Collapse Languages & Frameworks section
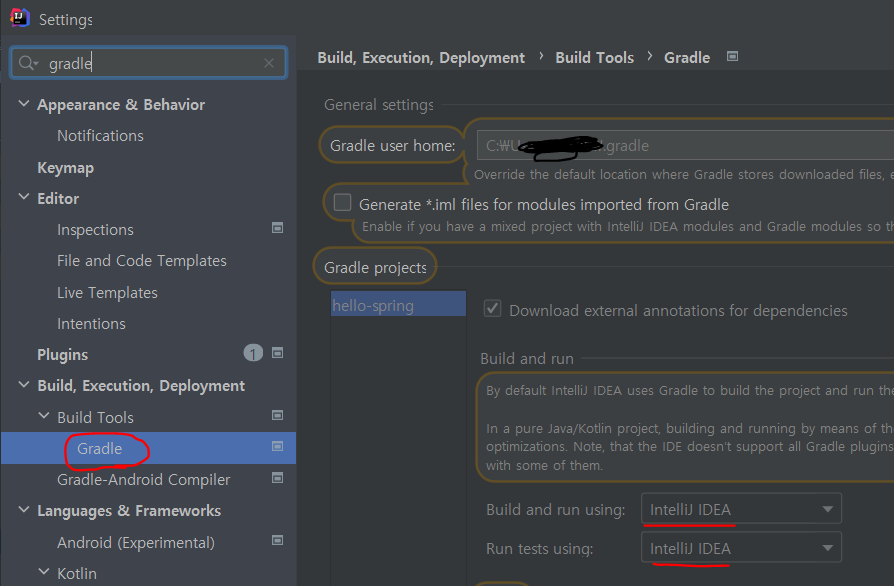The image size is (894, 586). pyautogui.click(x=24, y=510)
